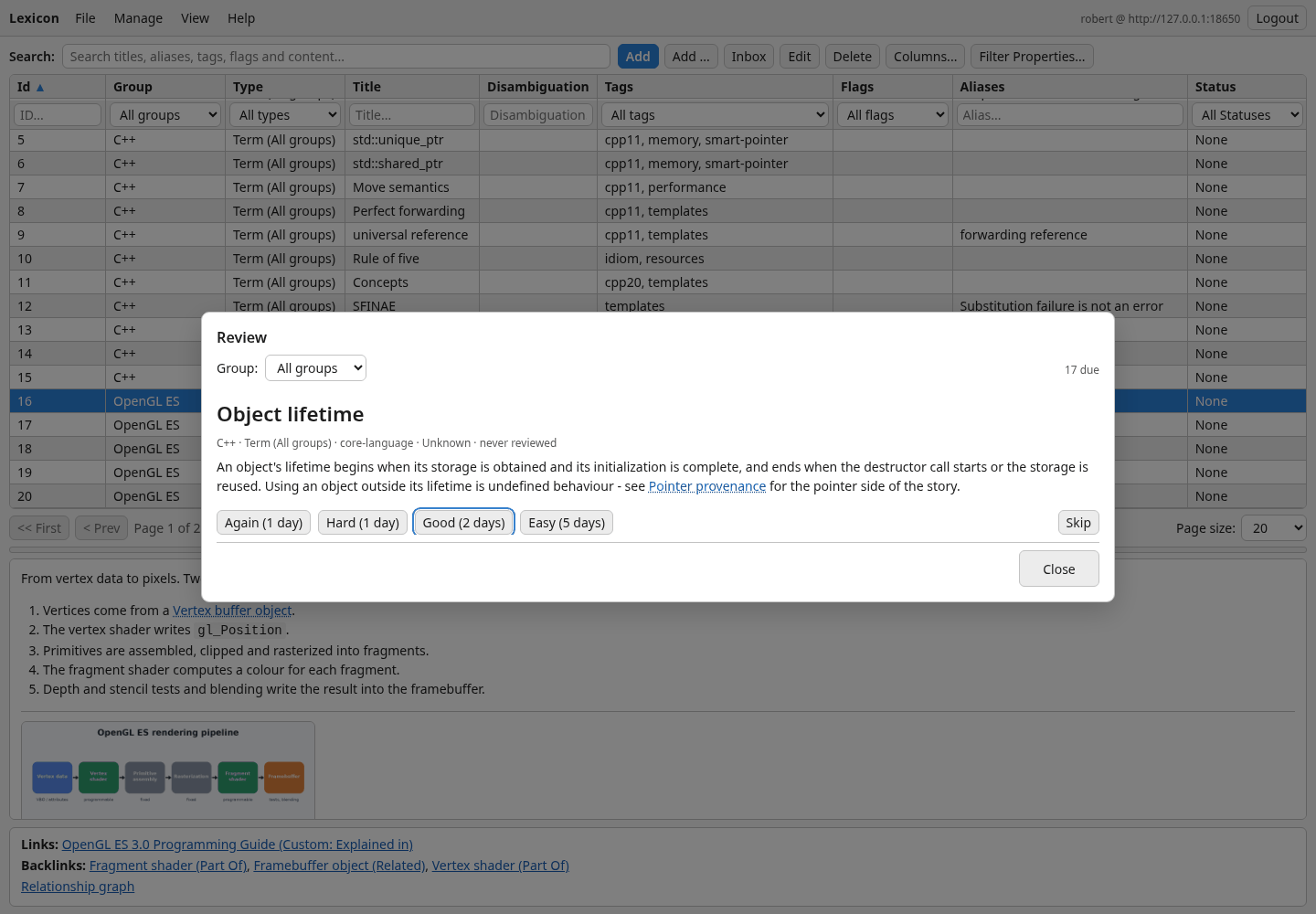Viewport: 1316px width, 914px height.
Task: Select the std::unique_ptr row
Action: click(658, 140)
